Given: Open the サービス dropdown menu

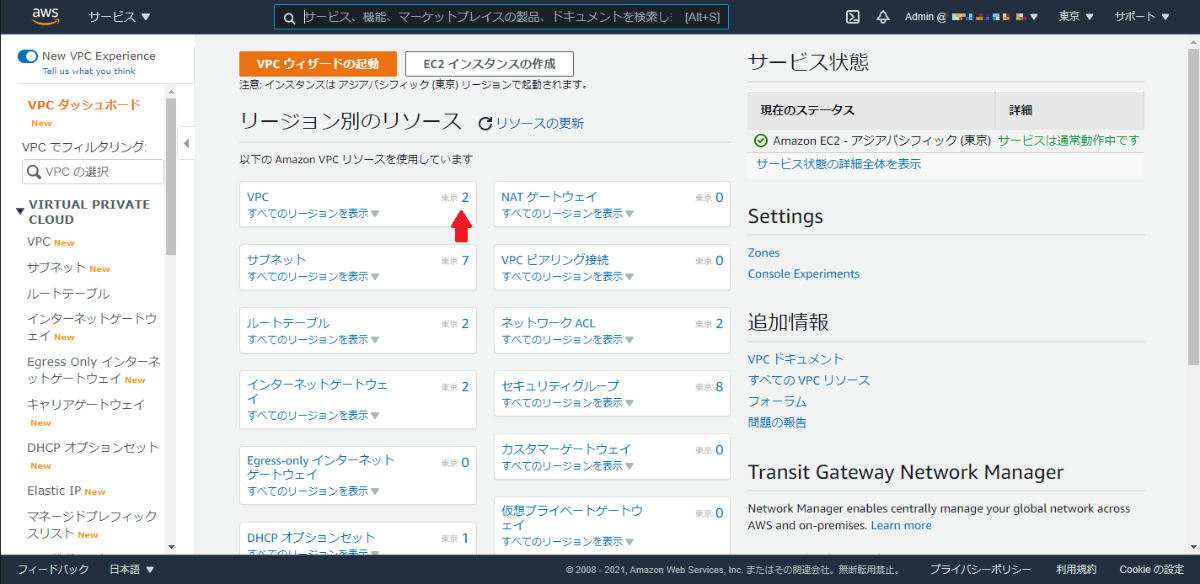Looking at the screenshot, I should click(119, 17).
